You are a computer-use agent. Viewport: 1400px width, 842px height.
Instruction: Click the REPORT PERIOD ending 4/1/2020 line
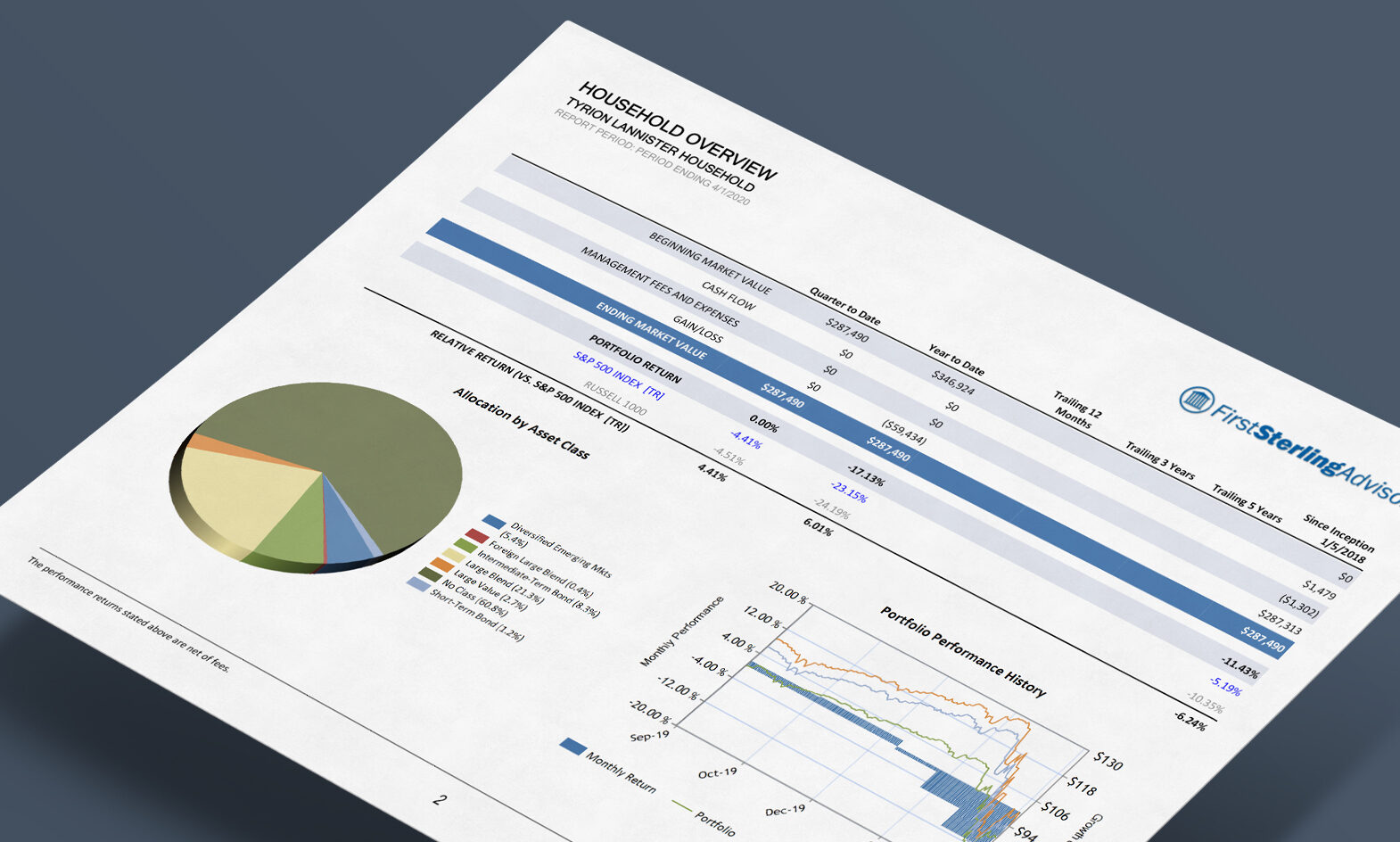click(x=653, y=157)
